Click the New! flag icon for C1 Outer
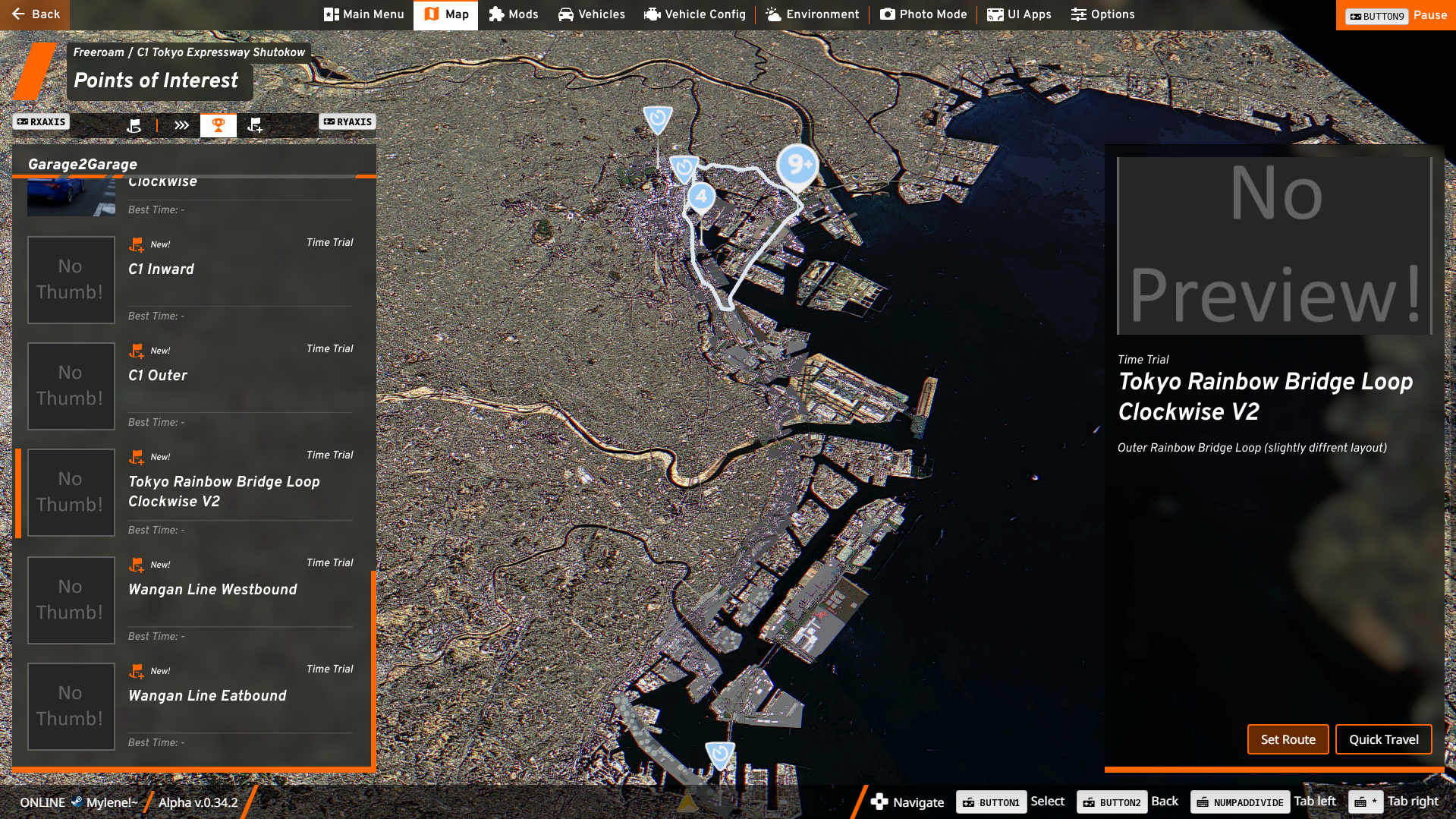The image size is (1456, 819). click(x=137, y=351)
